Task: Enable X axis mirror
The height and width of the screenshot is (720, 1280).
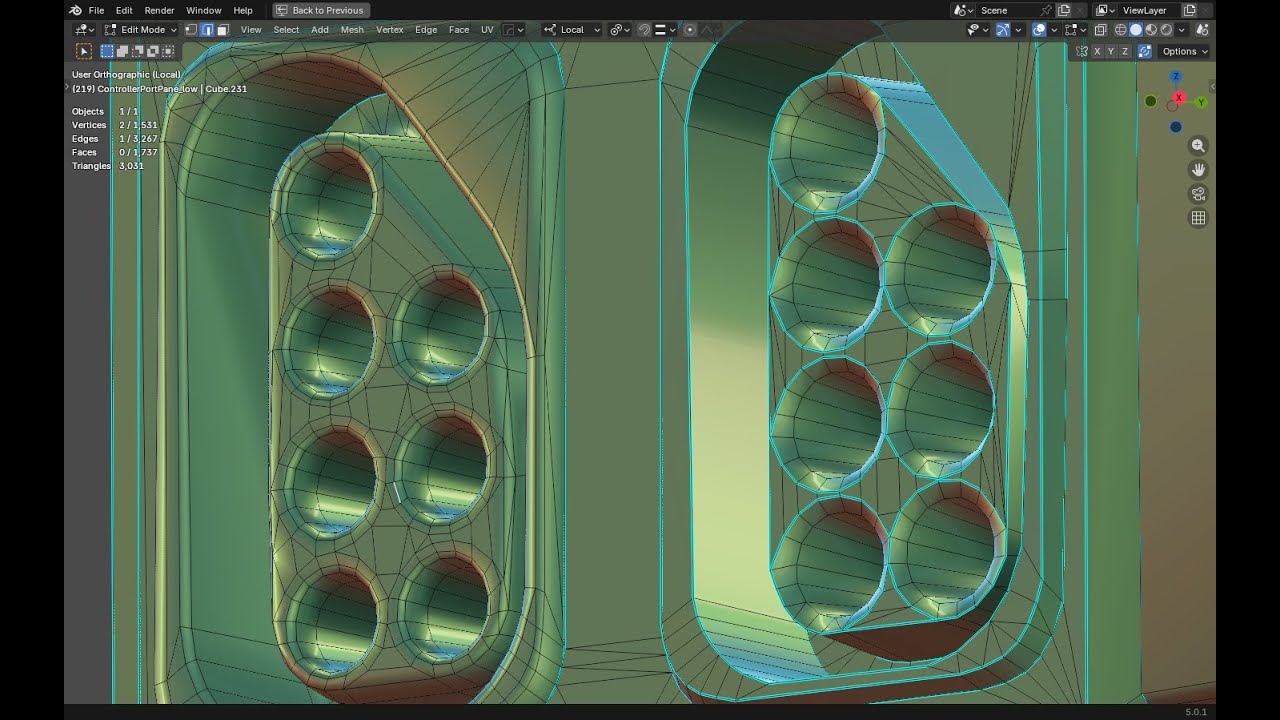Action: click(1097, 51)
